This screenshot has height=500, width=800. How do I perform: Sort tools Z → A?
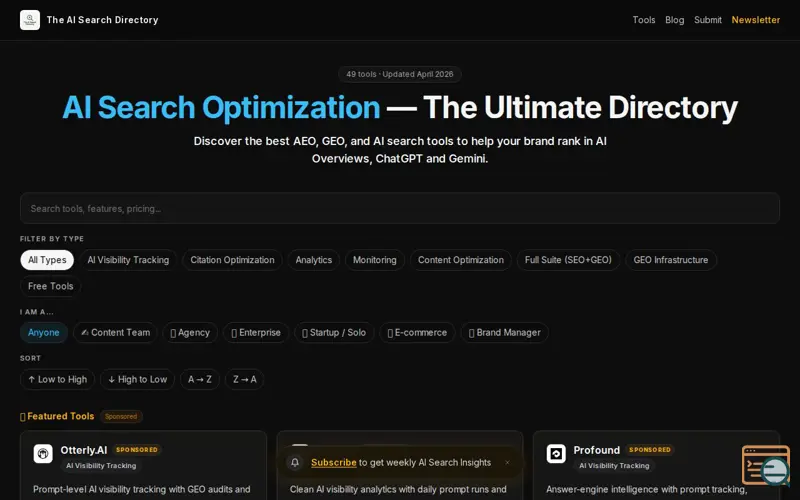coord(244,380)
